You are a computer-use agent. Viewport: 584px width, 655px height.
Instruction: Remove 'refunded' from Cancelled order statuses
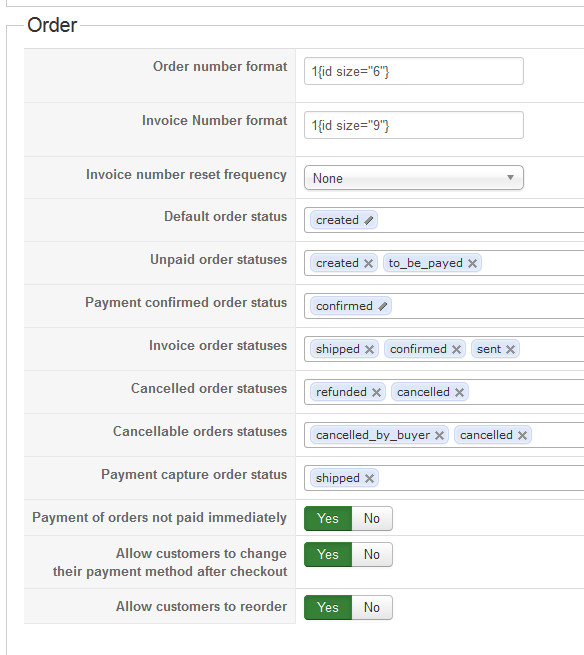tap(376, 393)
